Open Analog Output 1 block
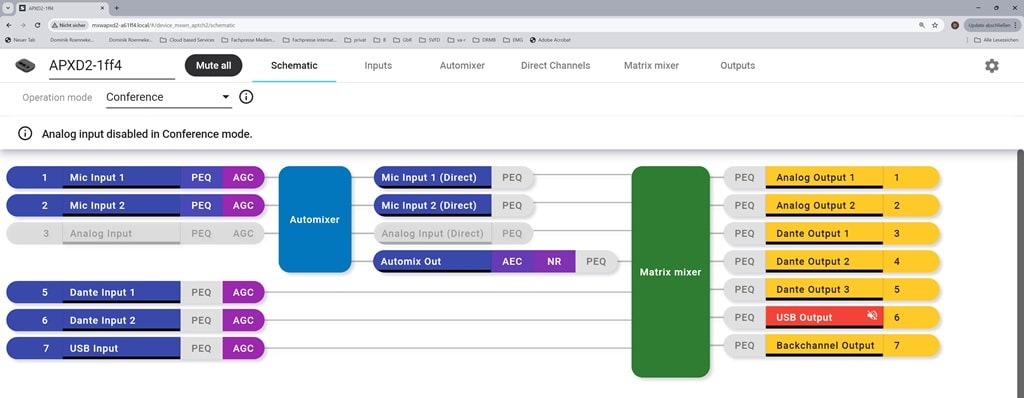Screen dimensions: 1024x398 824,177
